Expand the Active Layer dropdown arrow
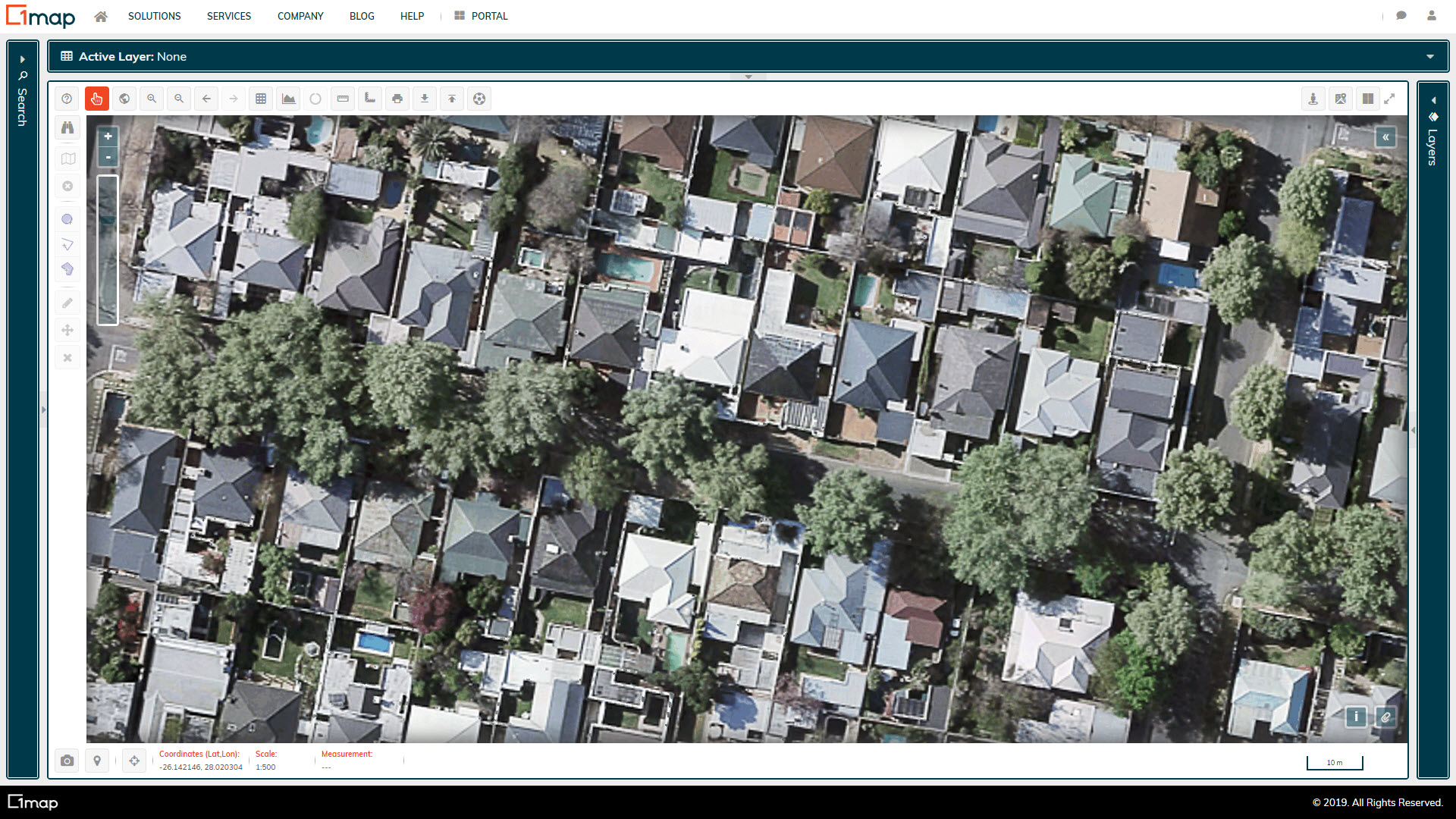The height and width of the screenshot is (819, 1456). 1430,57
